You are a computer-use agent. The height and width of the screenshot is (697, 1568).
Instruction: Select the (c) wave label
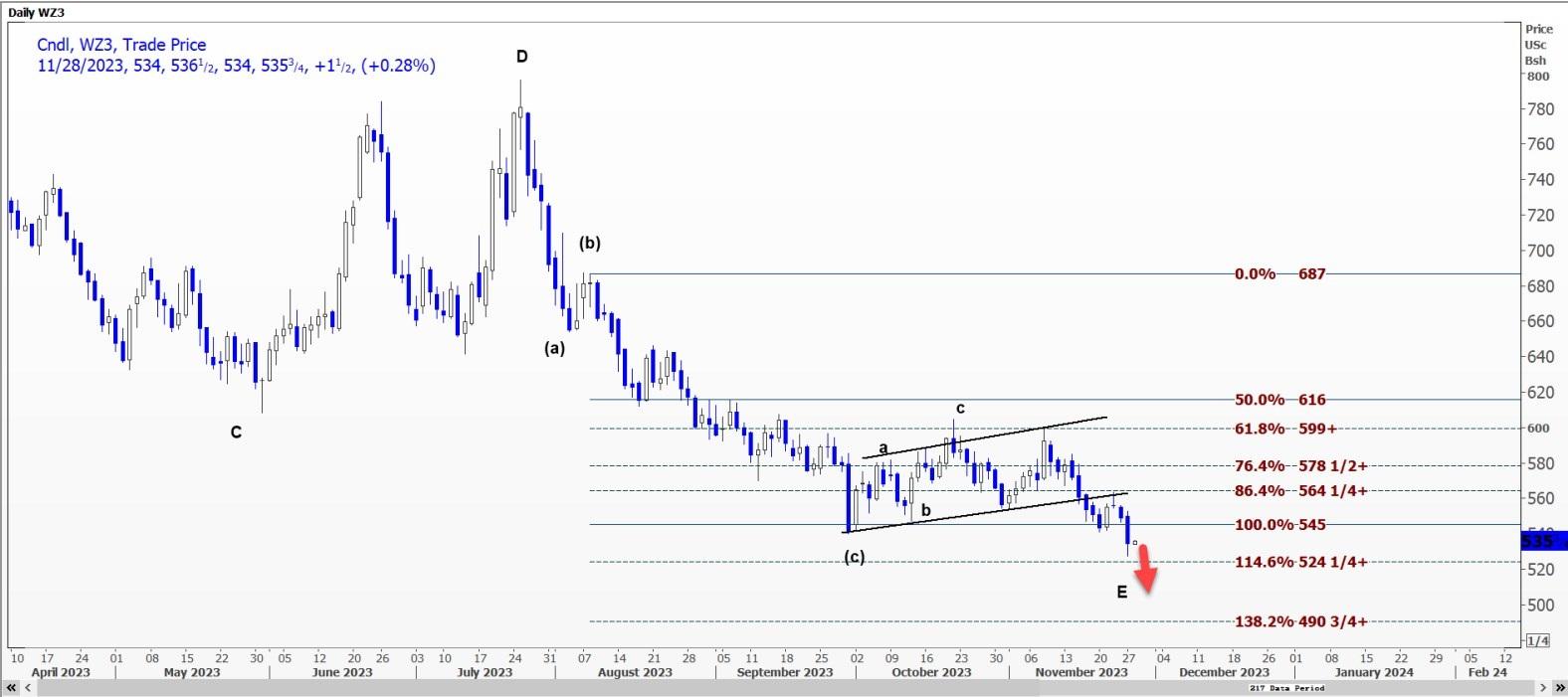[855, 557]
